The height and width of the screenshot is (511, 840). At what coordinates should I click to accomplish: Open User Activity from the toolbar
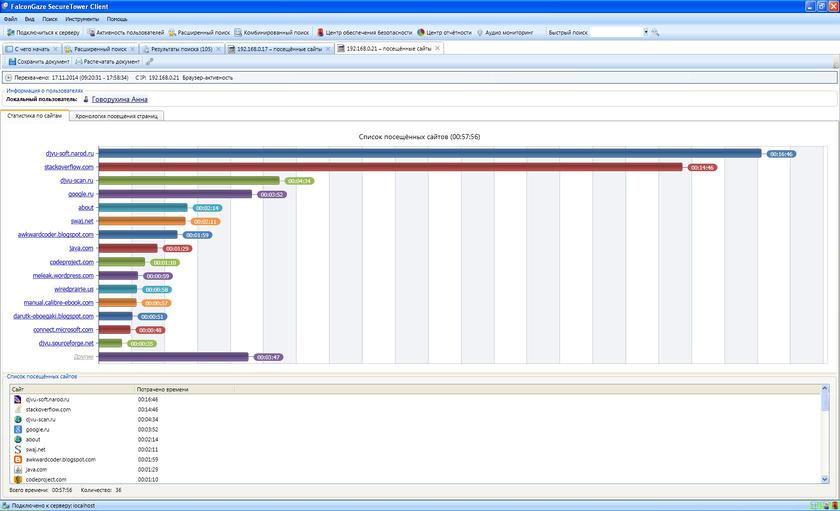(x=92, y=32)
